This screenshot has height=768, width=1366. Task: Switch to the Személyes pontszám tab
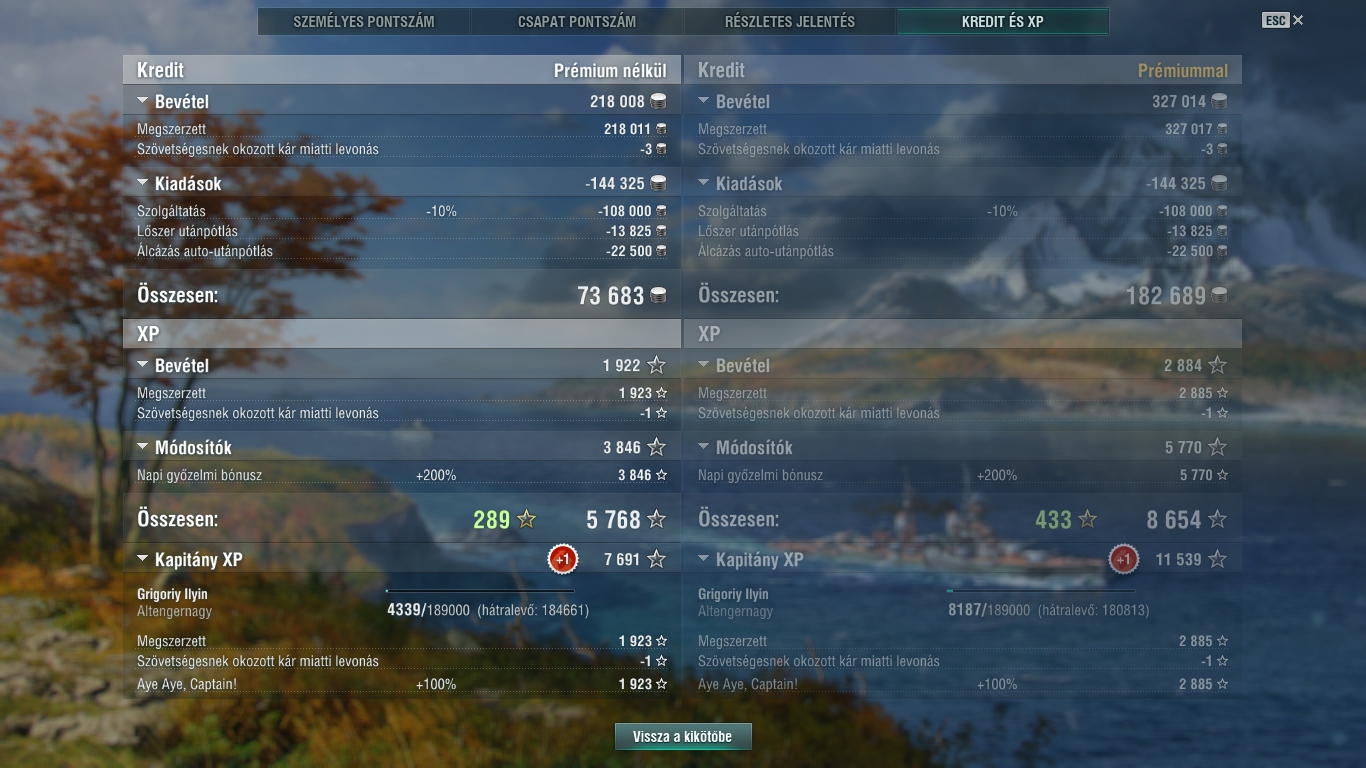click(x=364, y=21)
